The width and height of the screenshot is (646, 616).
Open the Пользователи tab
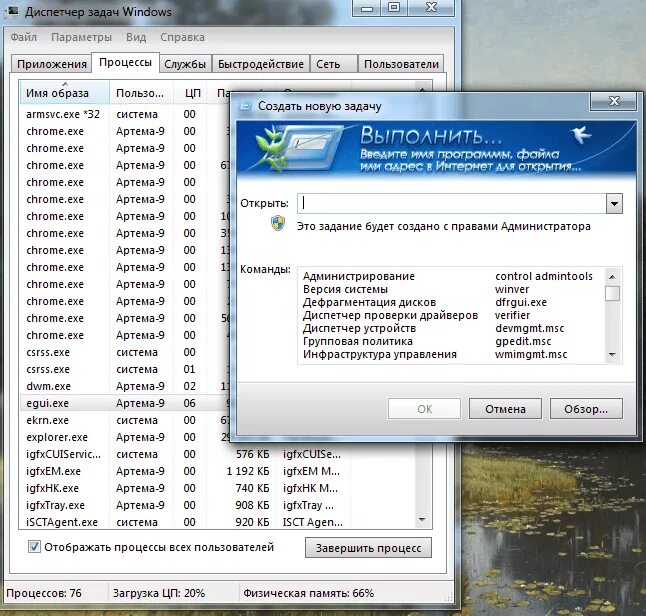[x=401, y=64]
